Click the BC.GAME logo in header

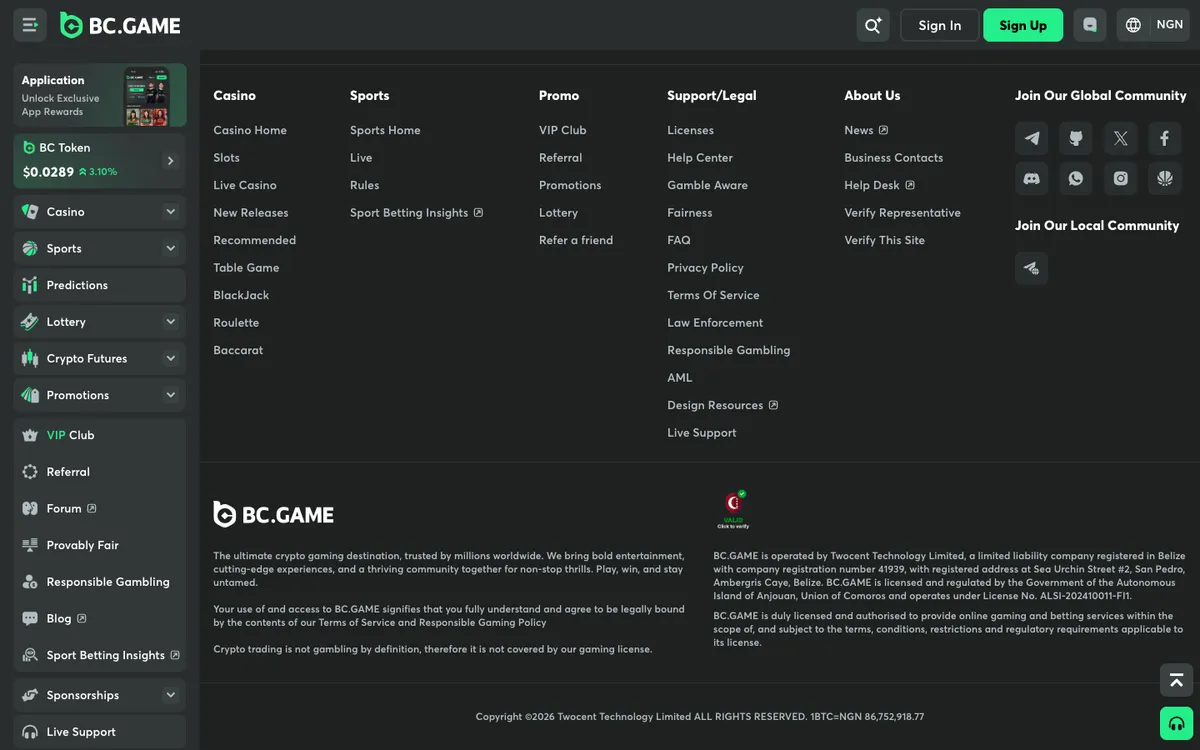(120, 25)
